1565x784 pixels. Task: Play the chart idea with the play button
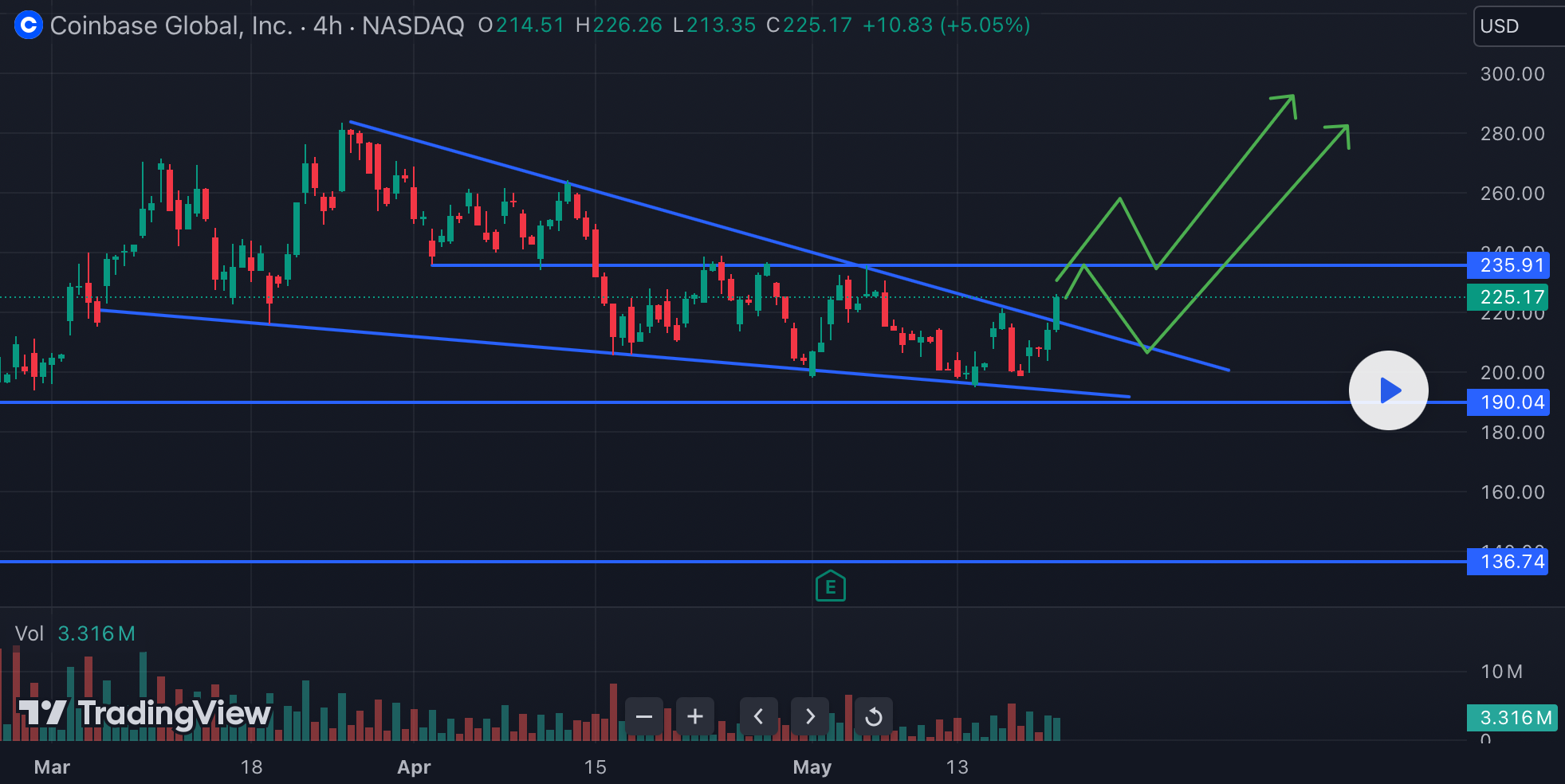(x=1388, y=390)
